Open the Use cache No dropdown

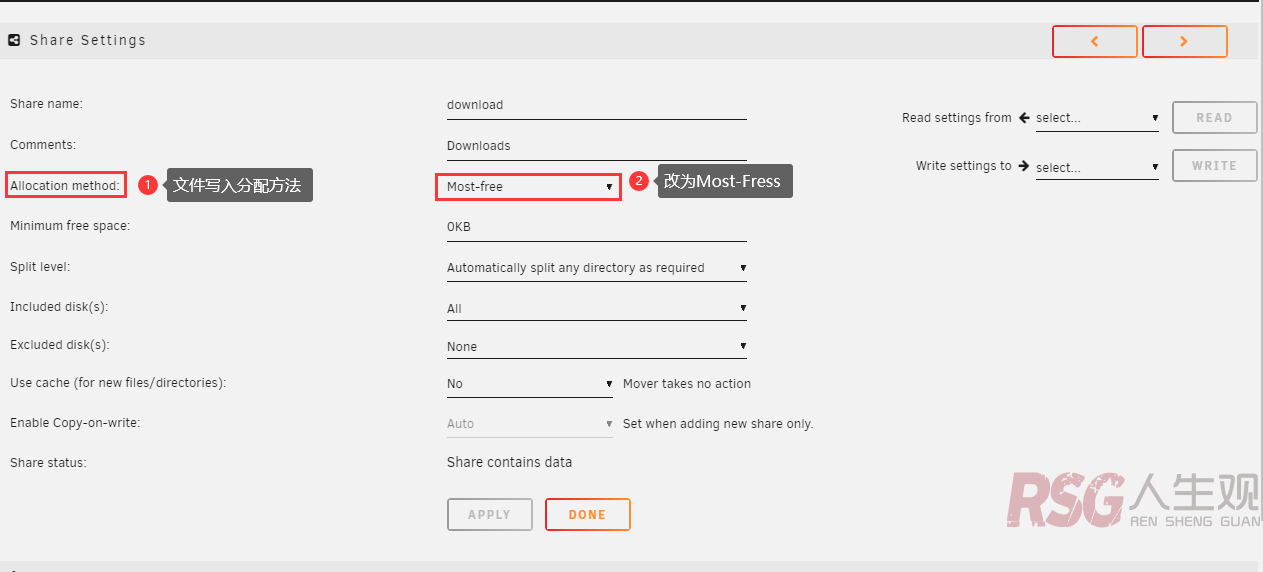point(530,384)
